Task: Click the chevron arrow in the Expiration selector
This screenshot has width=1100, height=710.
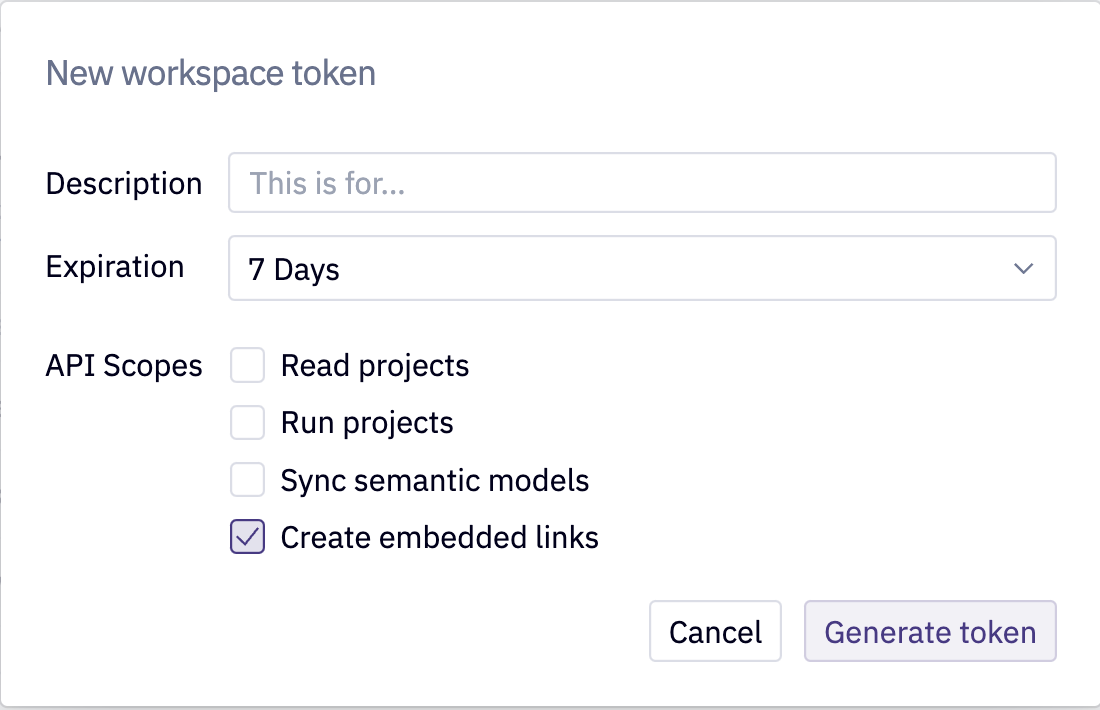Action: [1023, 268]
